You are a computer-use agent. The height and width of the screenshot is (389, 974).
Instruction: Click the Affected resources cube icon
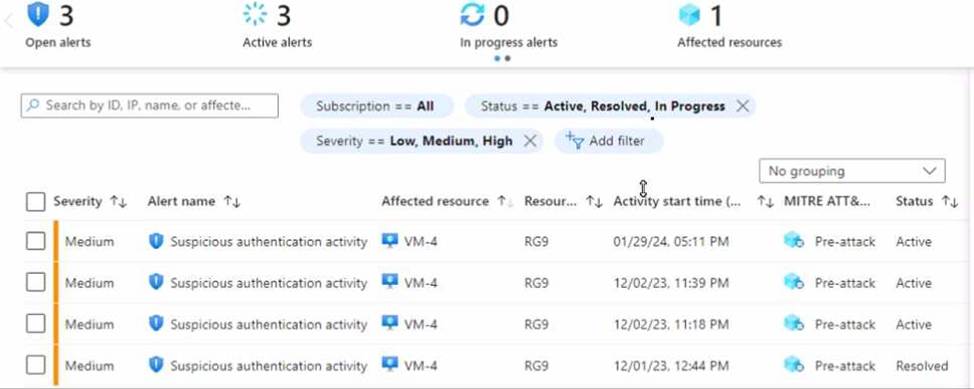[690, 15]
